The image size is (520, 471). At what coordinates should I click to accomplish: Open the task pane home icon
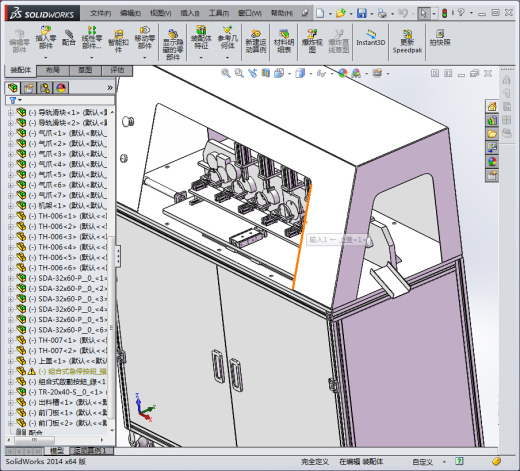492,106
